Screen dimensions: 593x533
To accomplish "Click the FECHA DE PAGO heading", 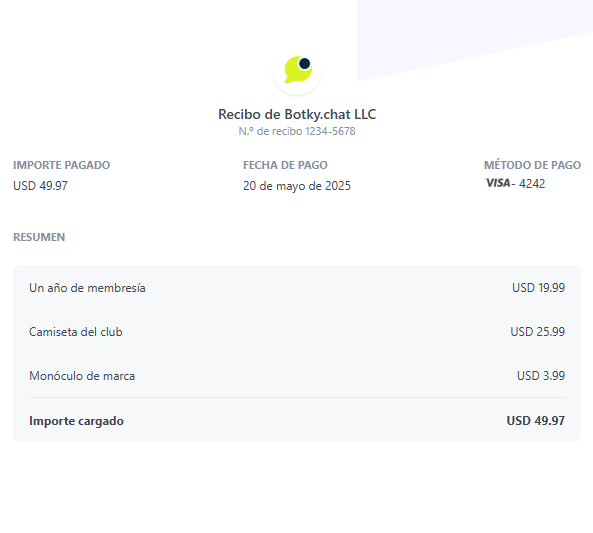I will [x=285, y=165].
